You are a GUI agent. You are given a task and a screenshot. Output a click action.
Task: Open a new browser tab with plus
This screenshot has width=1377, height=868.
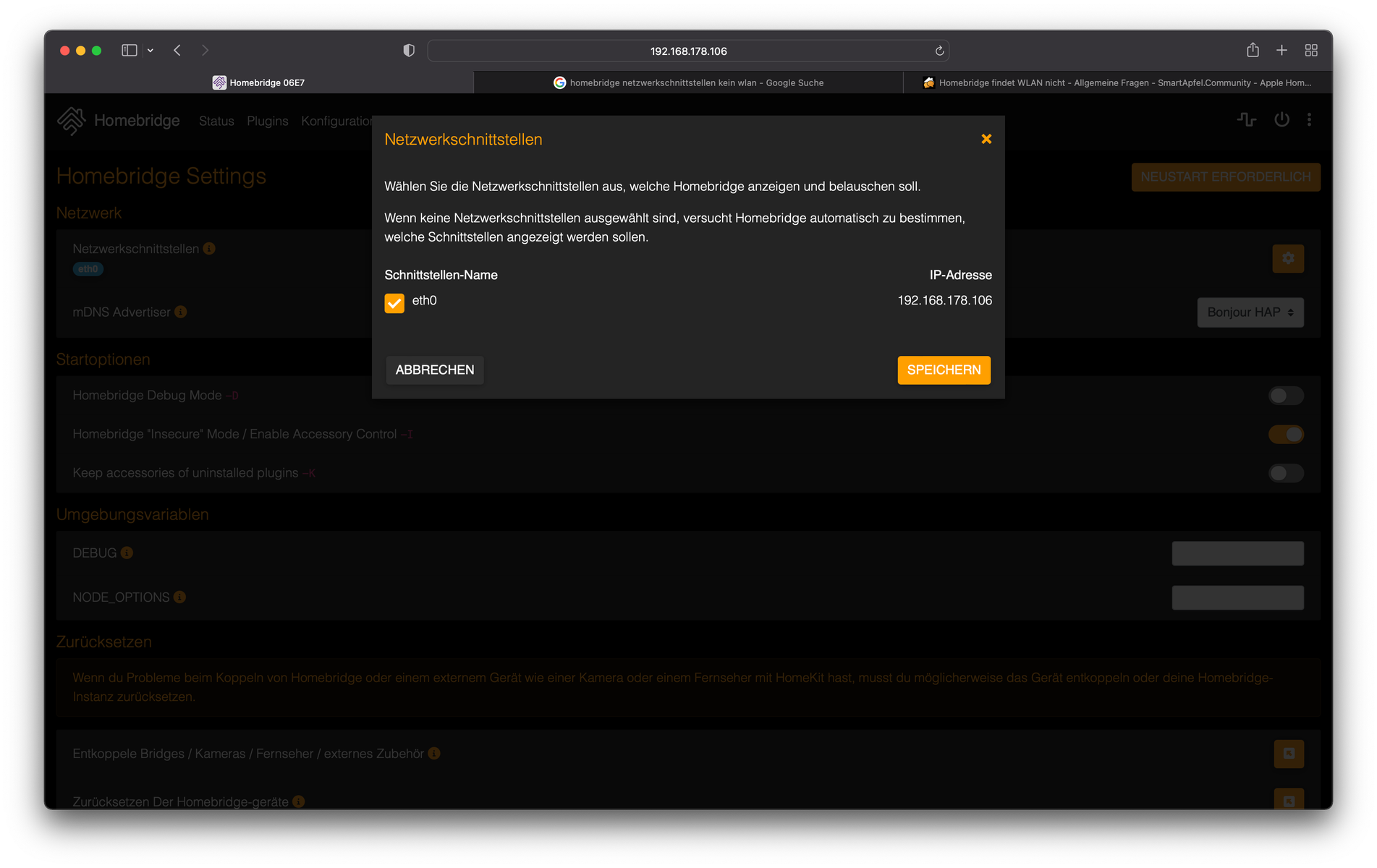1281,50
